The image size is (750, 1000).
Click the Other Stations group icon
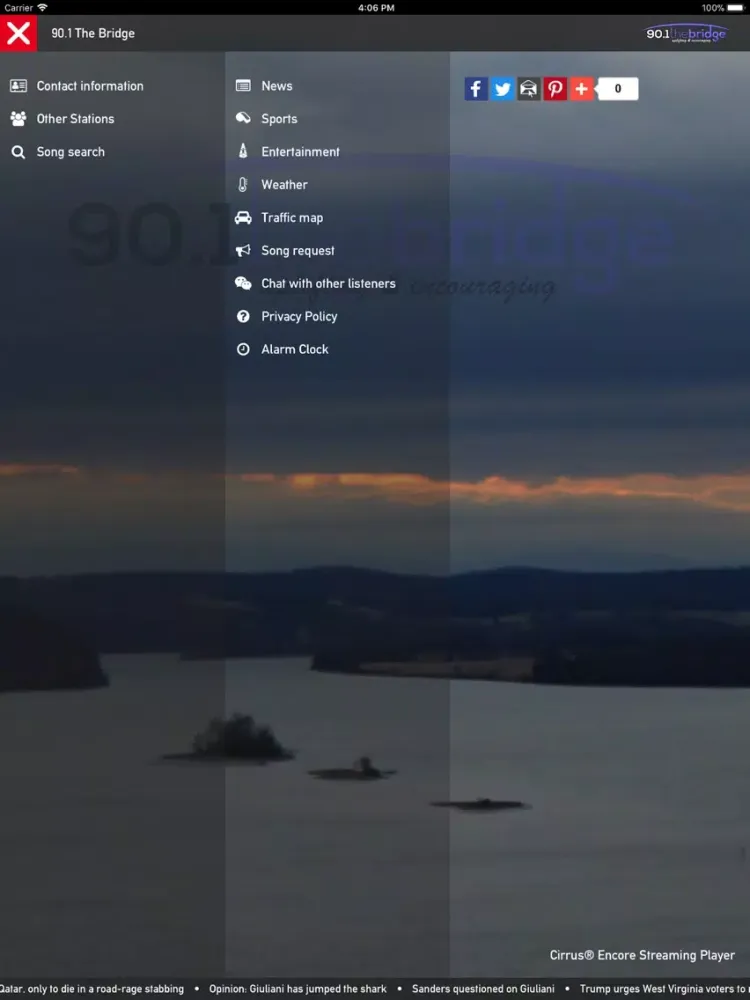point(18,119)
